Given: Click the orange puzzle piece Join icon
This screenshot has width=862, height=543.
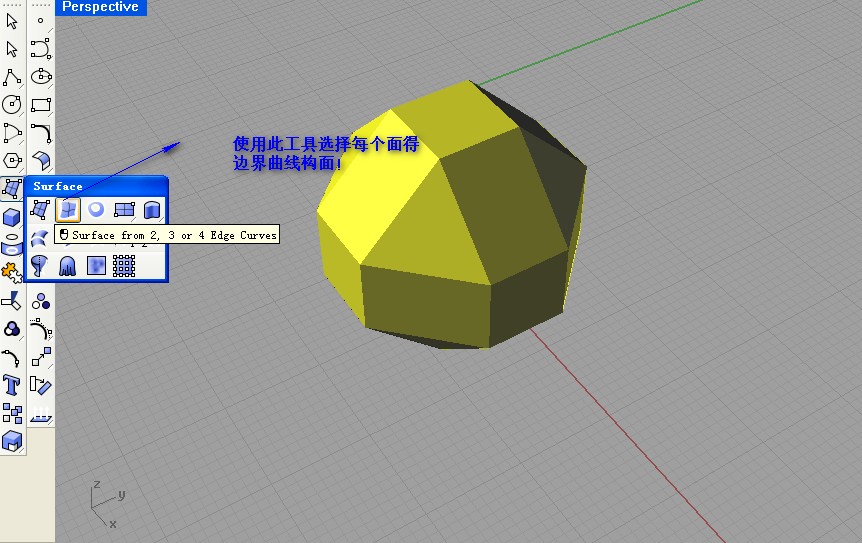Looking at the screenshot, I should click(12, 273).
